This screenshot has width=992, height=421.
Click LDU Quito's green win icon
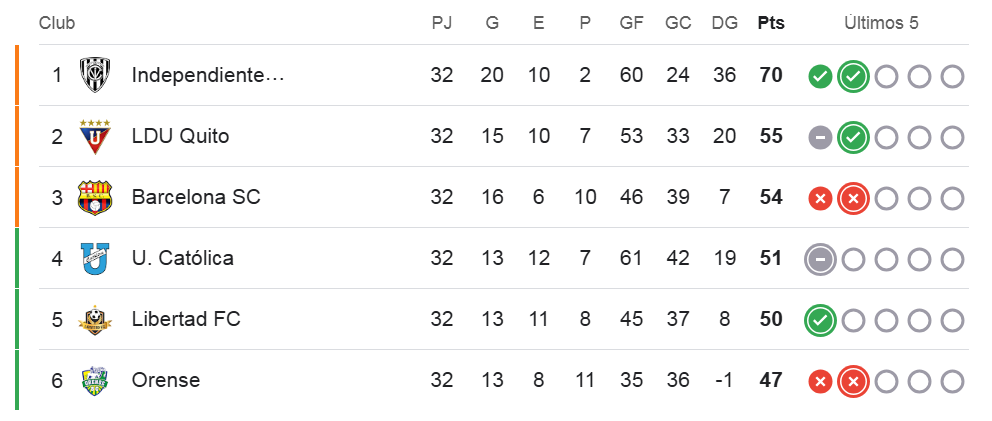coord(853,137)
